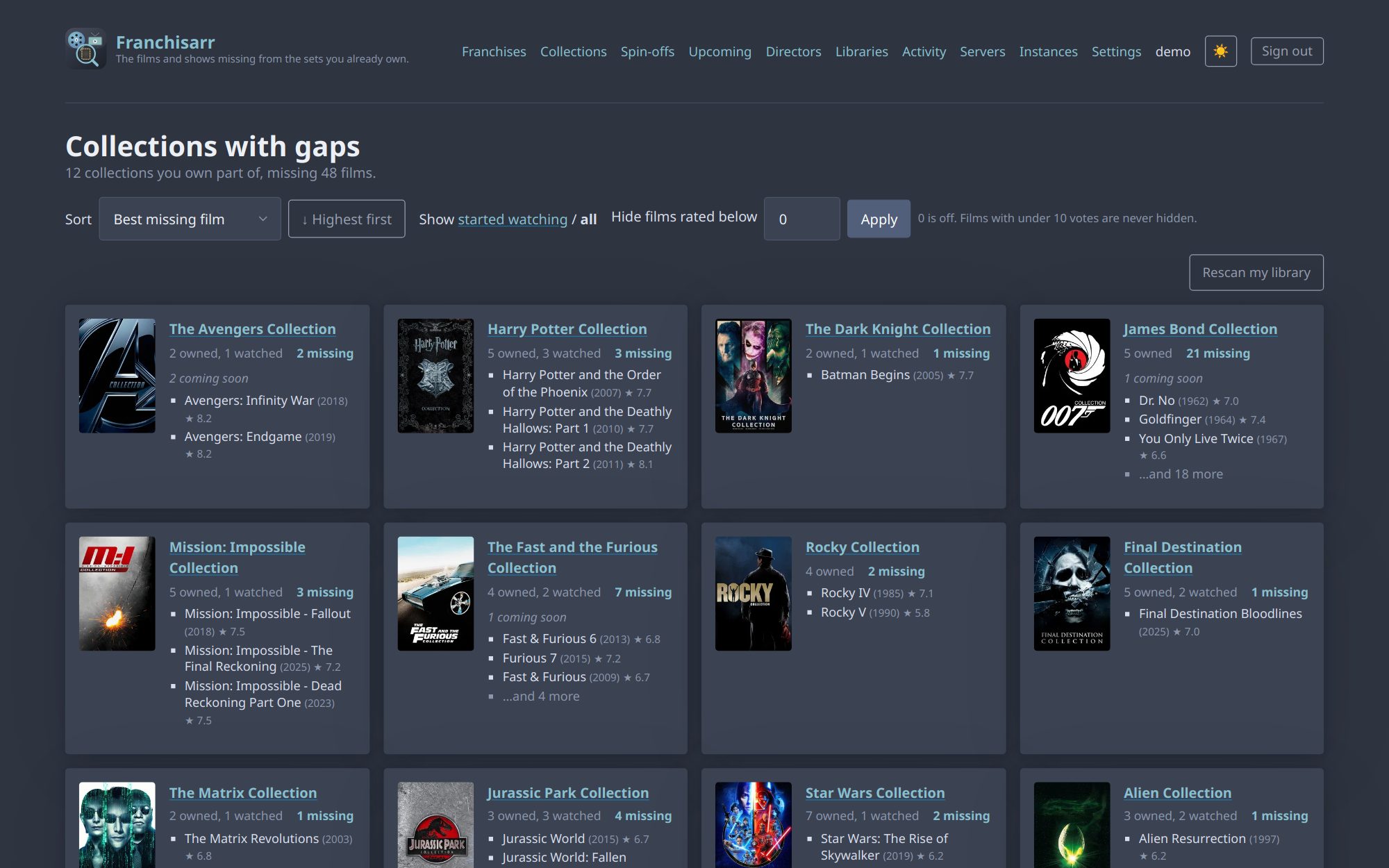
Task: Open the Directors page
Action: [x=793, y=51]
